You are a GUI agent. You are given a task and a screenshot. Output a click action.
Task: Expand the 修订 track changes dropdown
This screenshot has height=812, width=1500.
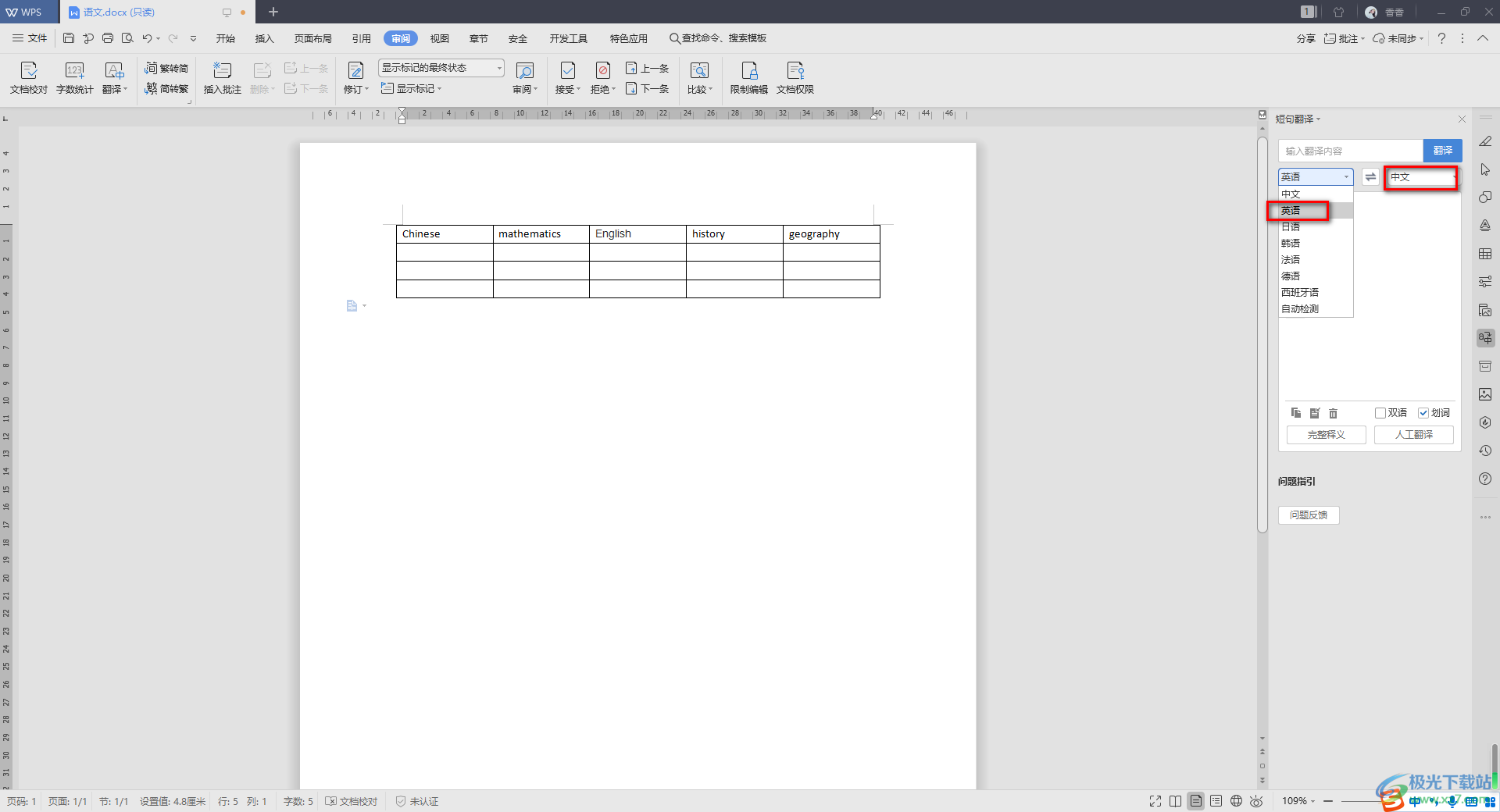(x=356, y=89)
